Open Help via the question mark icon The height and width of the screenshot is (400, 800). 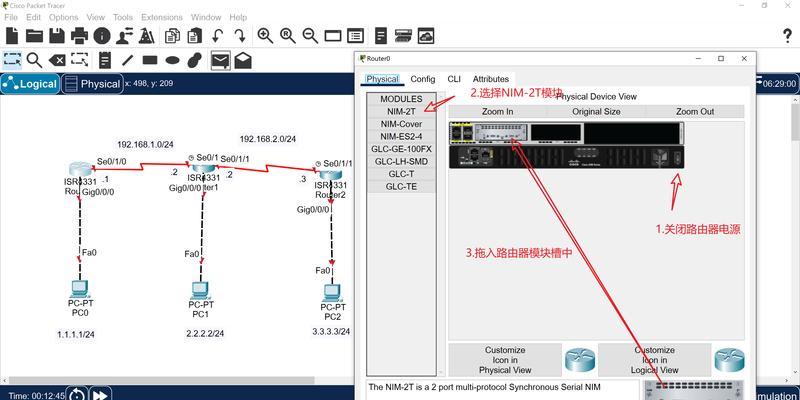pos(787,36)
